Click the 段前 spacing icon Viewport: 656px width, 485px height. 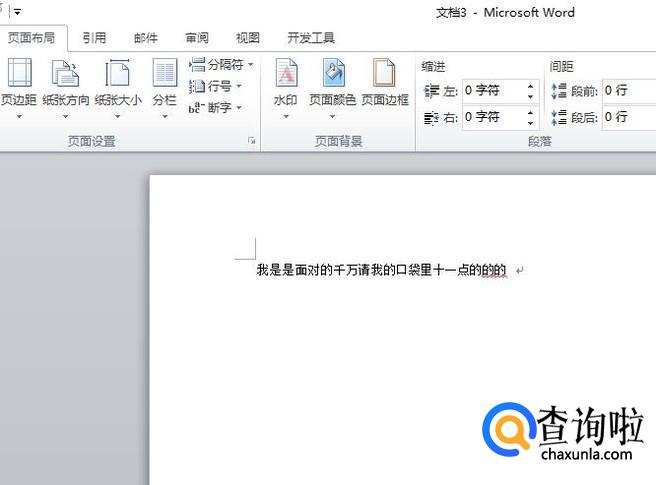(x=559, y=91)
